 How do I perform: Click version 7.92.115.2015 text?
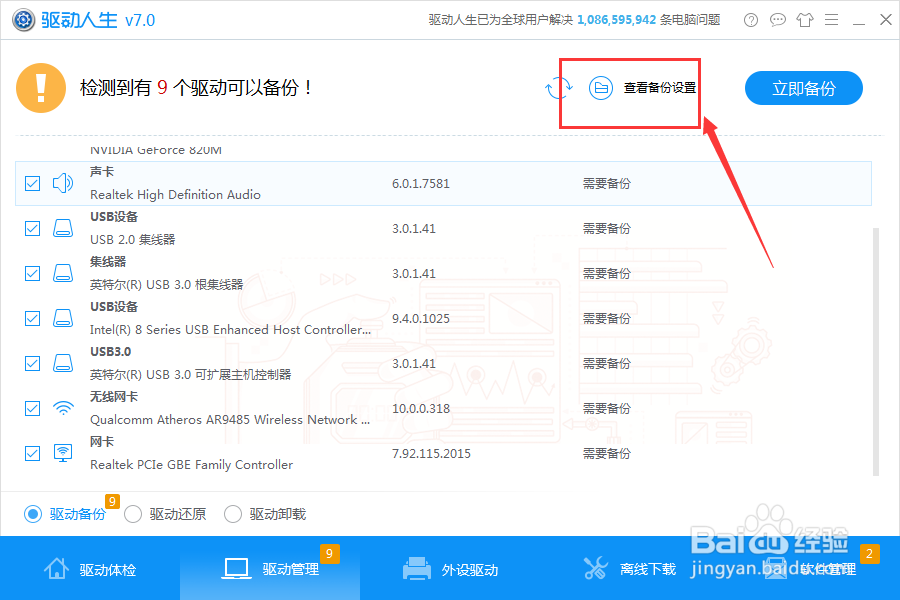tap(431, 454)
